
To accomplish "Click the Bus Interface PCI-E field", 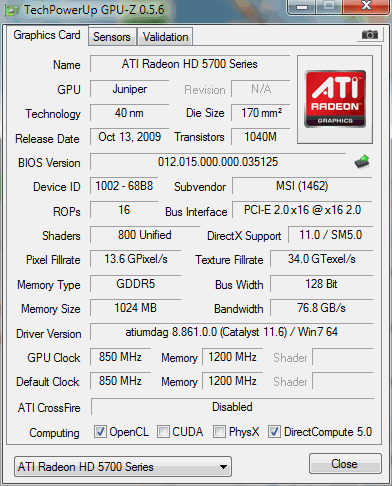I will point(302,210).
